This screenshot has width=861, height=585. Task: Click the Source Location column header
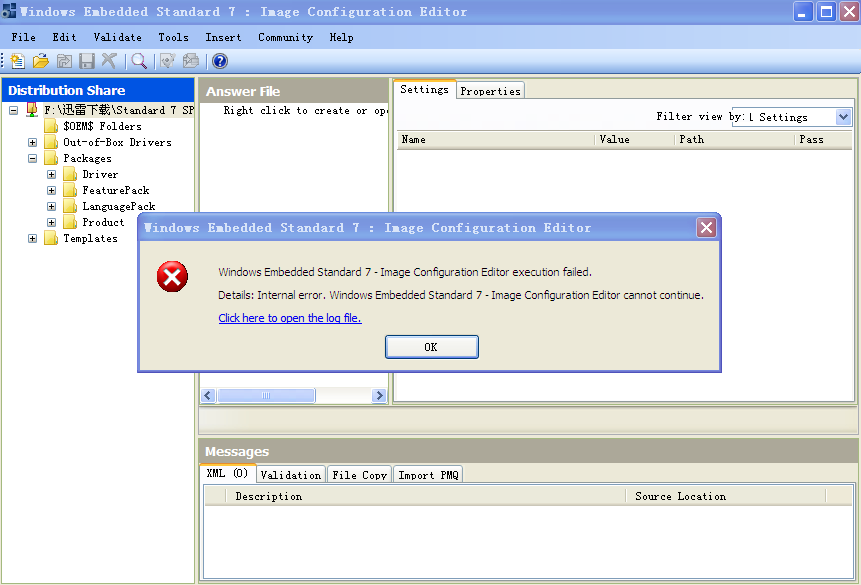coord(725,496)
